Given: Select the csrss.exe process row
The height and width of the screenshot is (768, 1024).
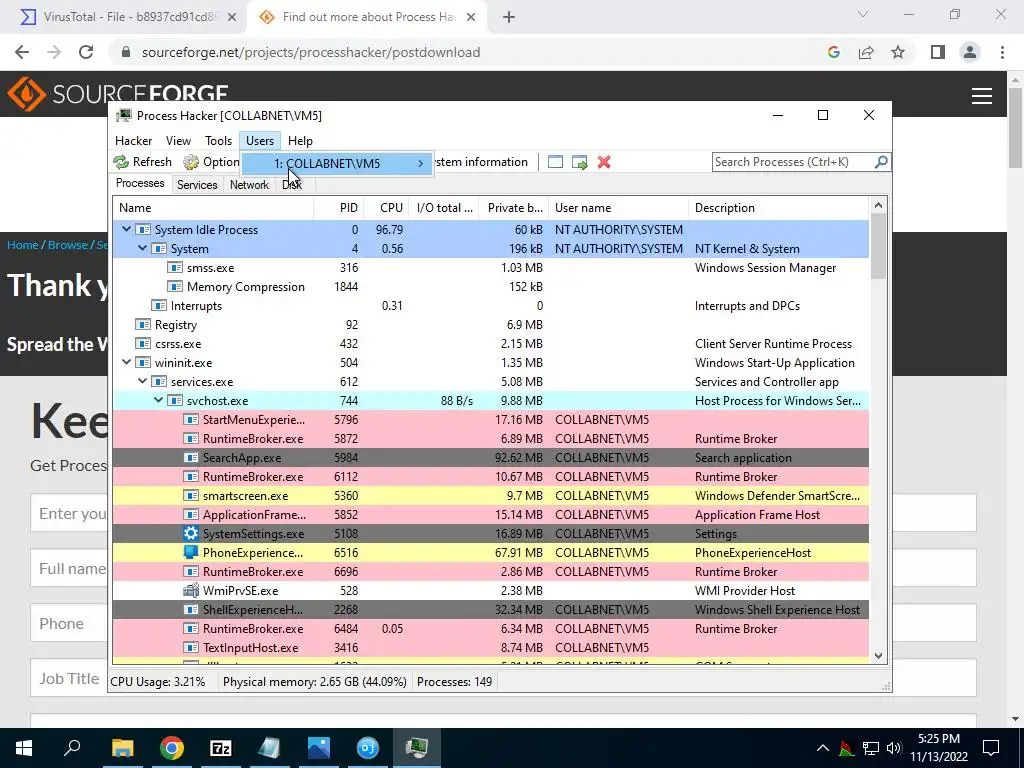Looking at the screenshot, I should click(x=490, y=344).
